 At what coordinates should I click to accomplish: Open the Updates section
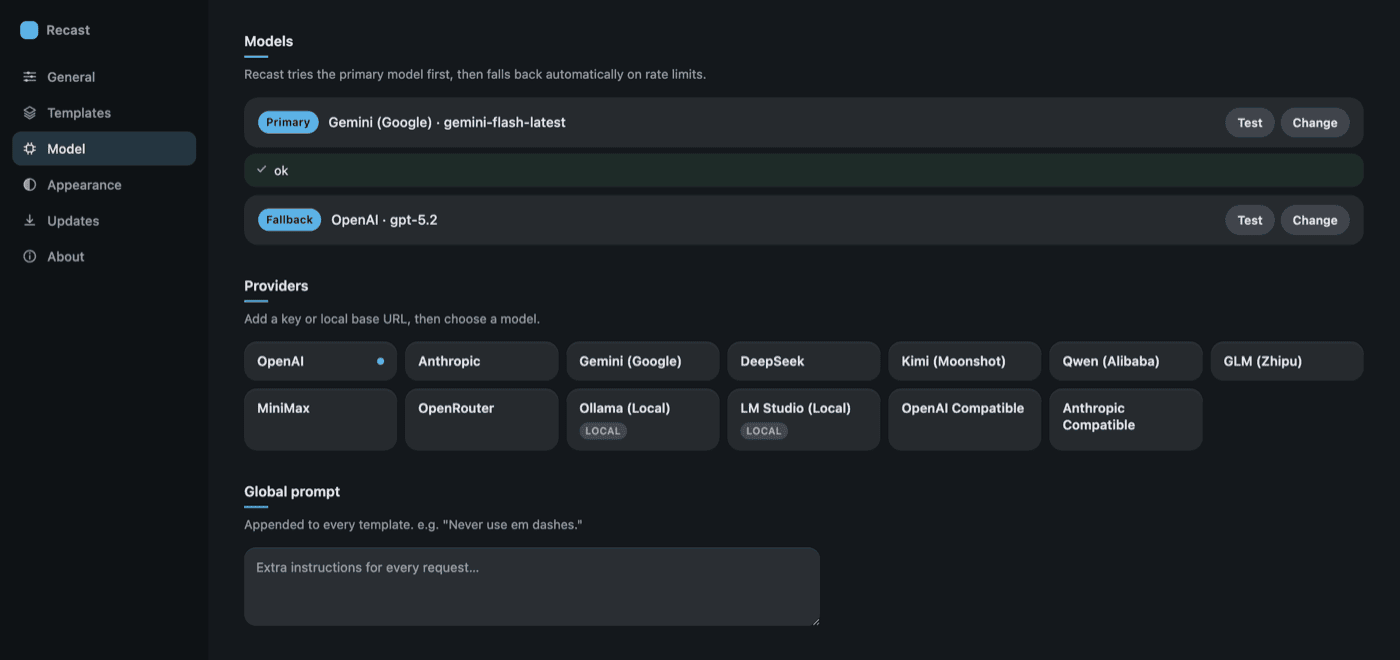coord(104,221)
